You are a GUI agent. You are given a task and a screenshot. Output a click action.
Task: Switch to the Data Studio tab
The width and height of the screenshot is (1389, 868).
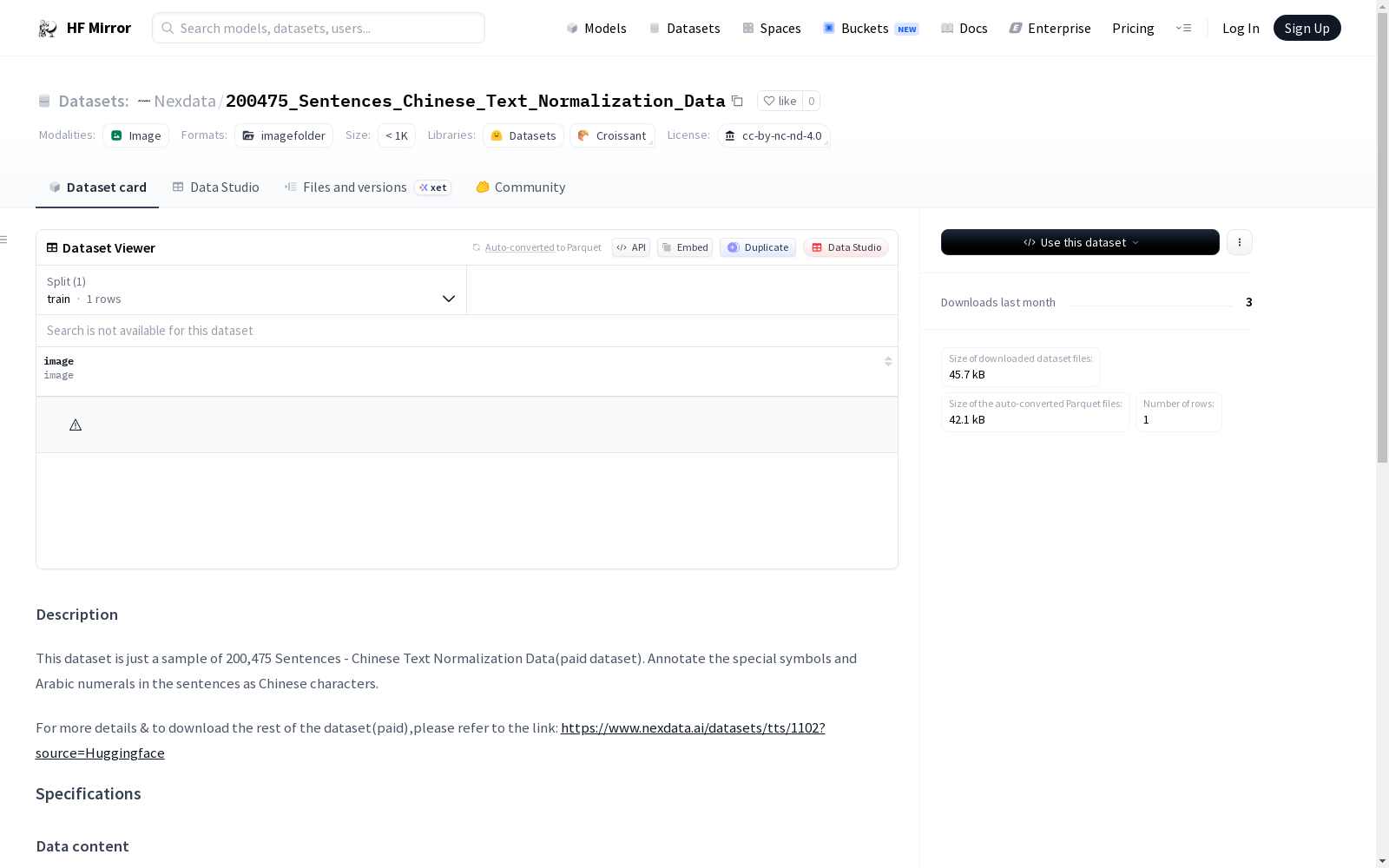tap(215, 187)
